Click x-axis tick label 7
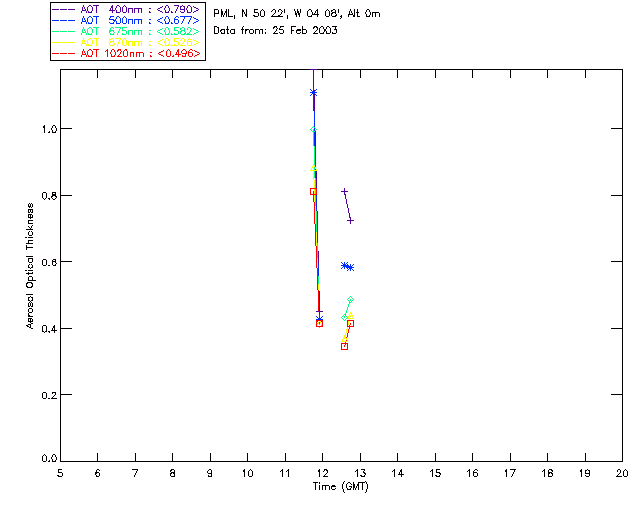Screen dimensions: 640x512 pyautogui.click(x=135, y=473)
